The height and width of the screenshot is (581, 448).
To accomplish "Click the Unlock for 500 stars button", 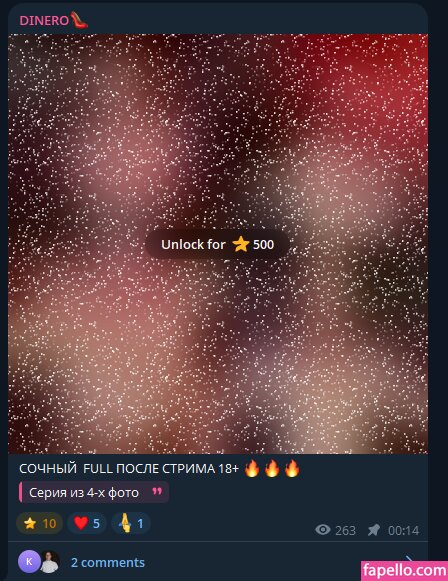I will (217, 244).
